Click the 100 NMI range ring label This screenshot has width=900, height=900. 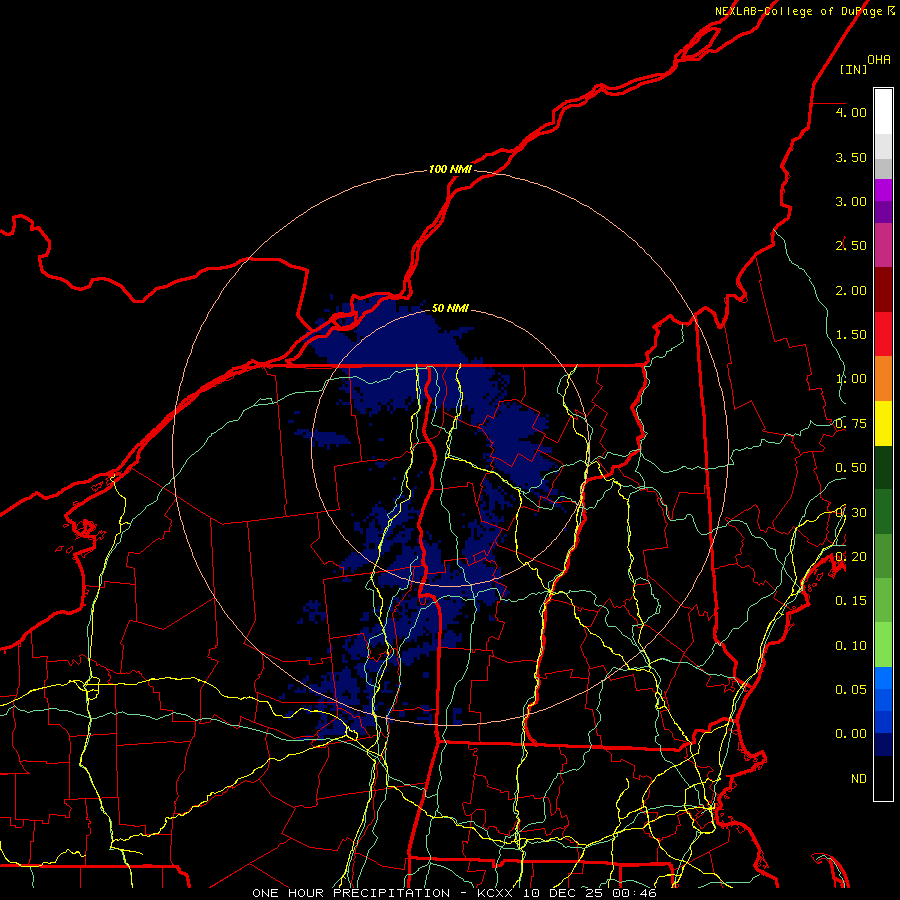tap(450, 169)
